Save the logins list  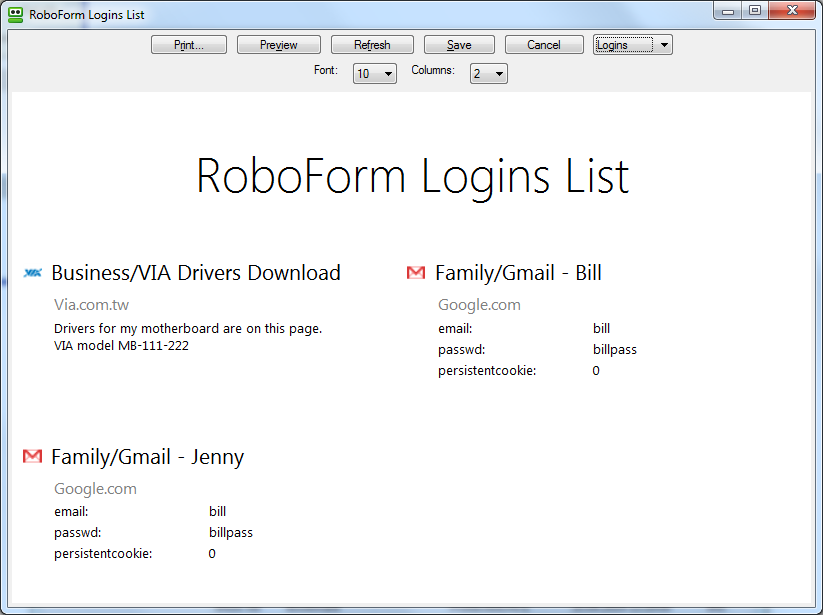tap(459, 45)
